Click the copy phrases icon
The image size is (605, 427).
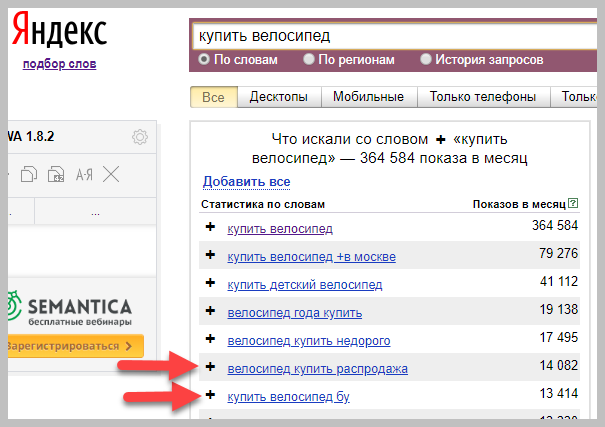(31, 174)
